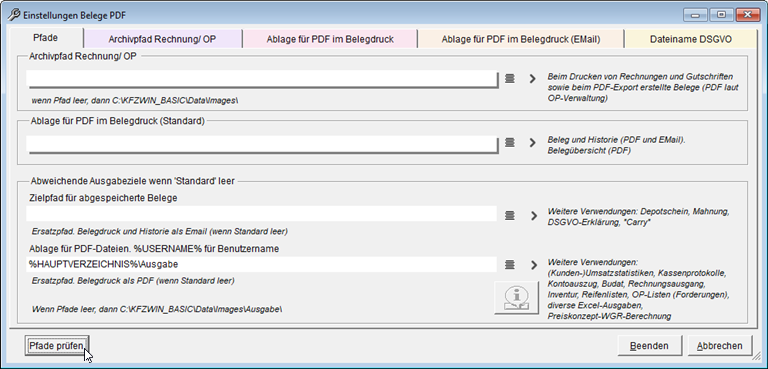Click arrow beside Ablage PDF Belegdruck Standard field
This screenshot has width=768, height=369.
(x=533, y=143)
